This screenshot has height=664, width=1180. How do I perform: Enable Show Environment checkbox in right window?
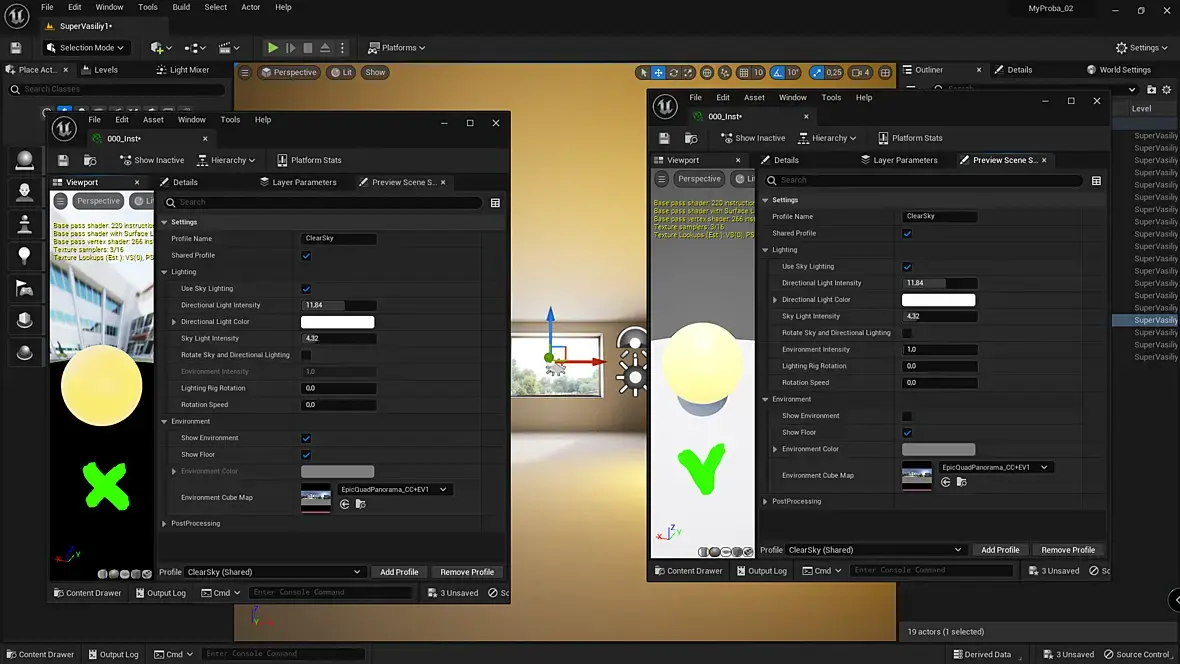tap(907, 416)
